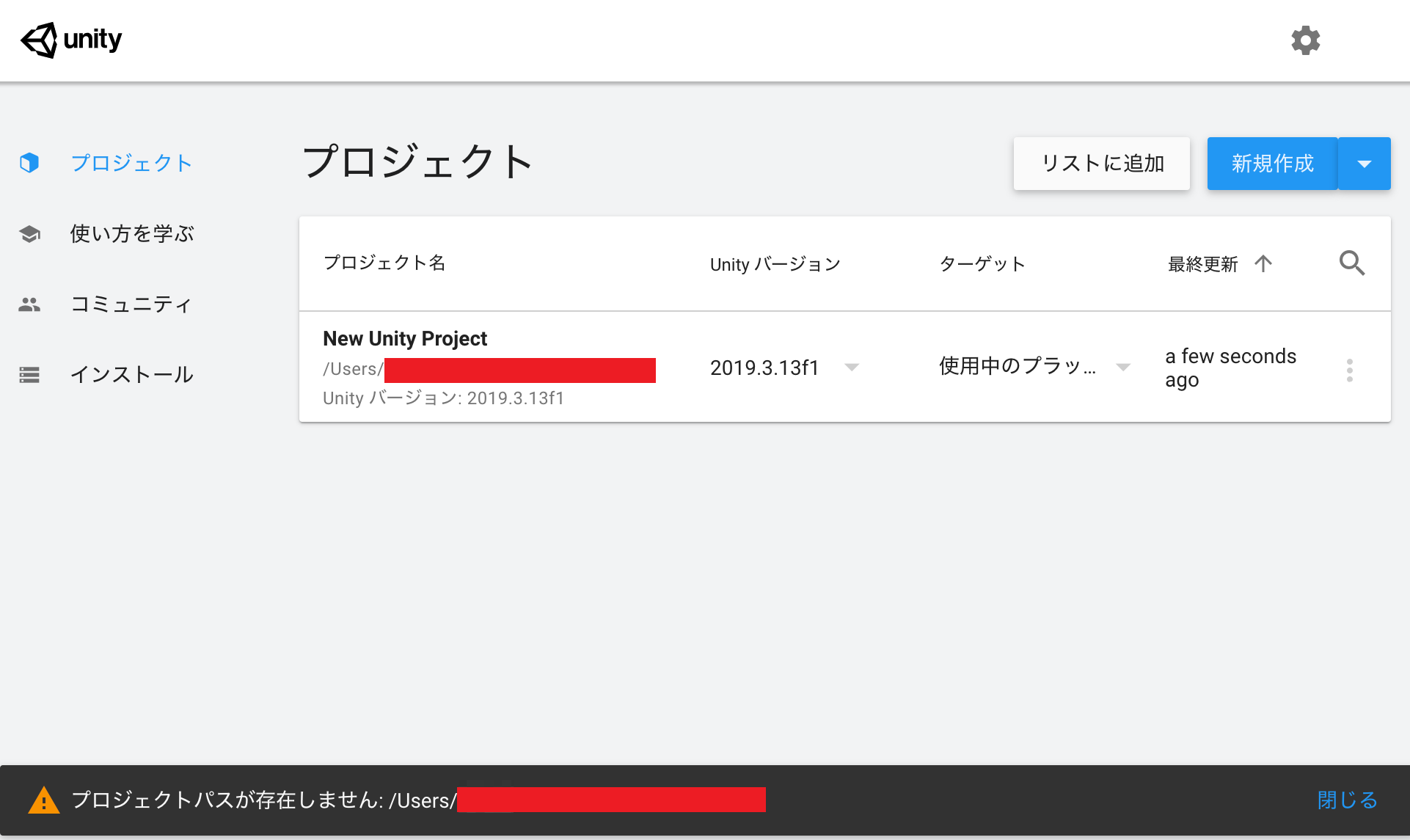The height and width of the screenshot is (840, 1410).
Task: Switch to 使い方を学ぶ sidebar tab
Action: tap(132, 234)
